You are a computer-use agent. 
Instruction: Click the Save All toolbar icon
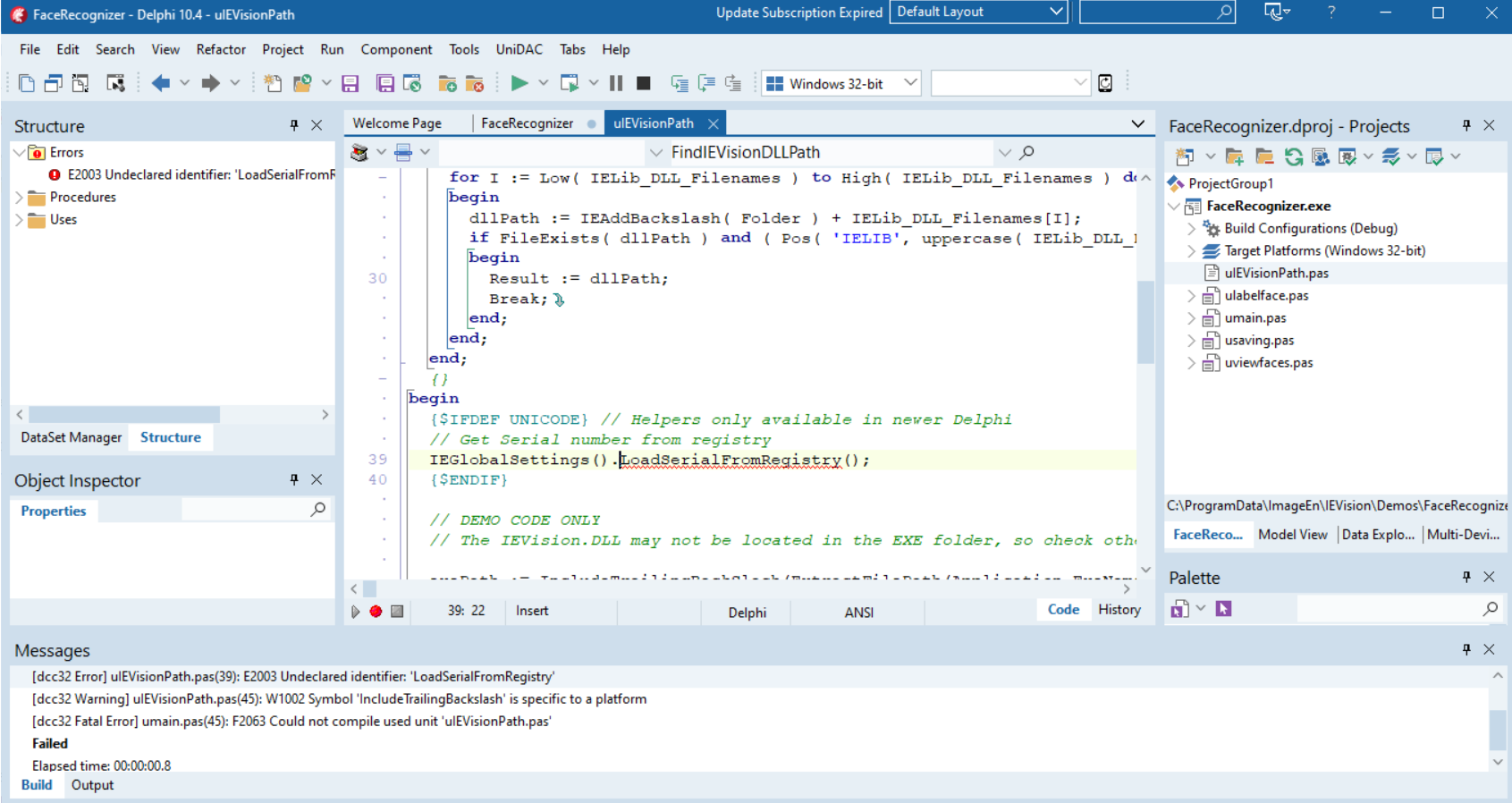point(385,83)
